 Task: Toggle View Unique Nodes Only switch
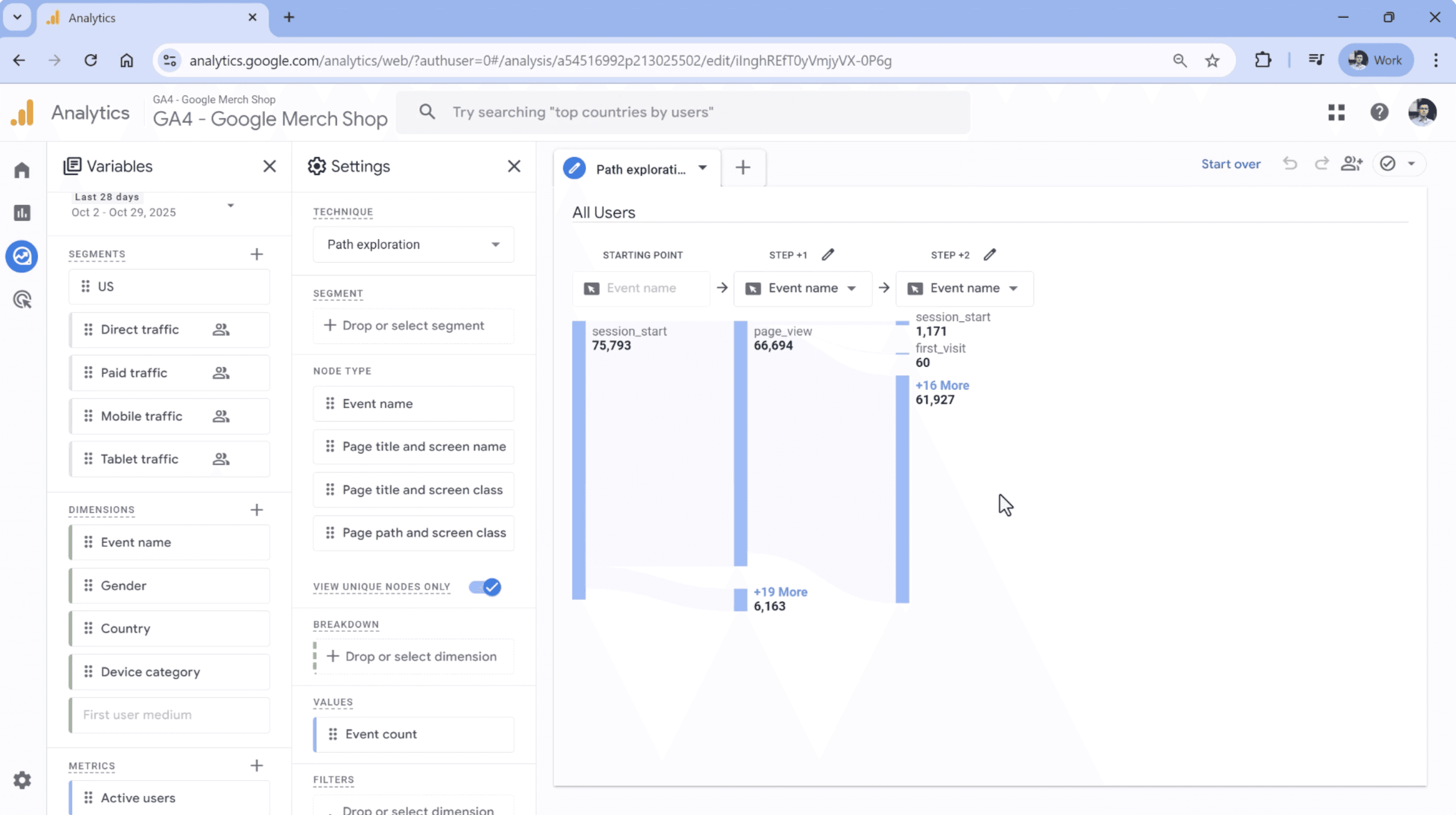click(x=485, y=586)
